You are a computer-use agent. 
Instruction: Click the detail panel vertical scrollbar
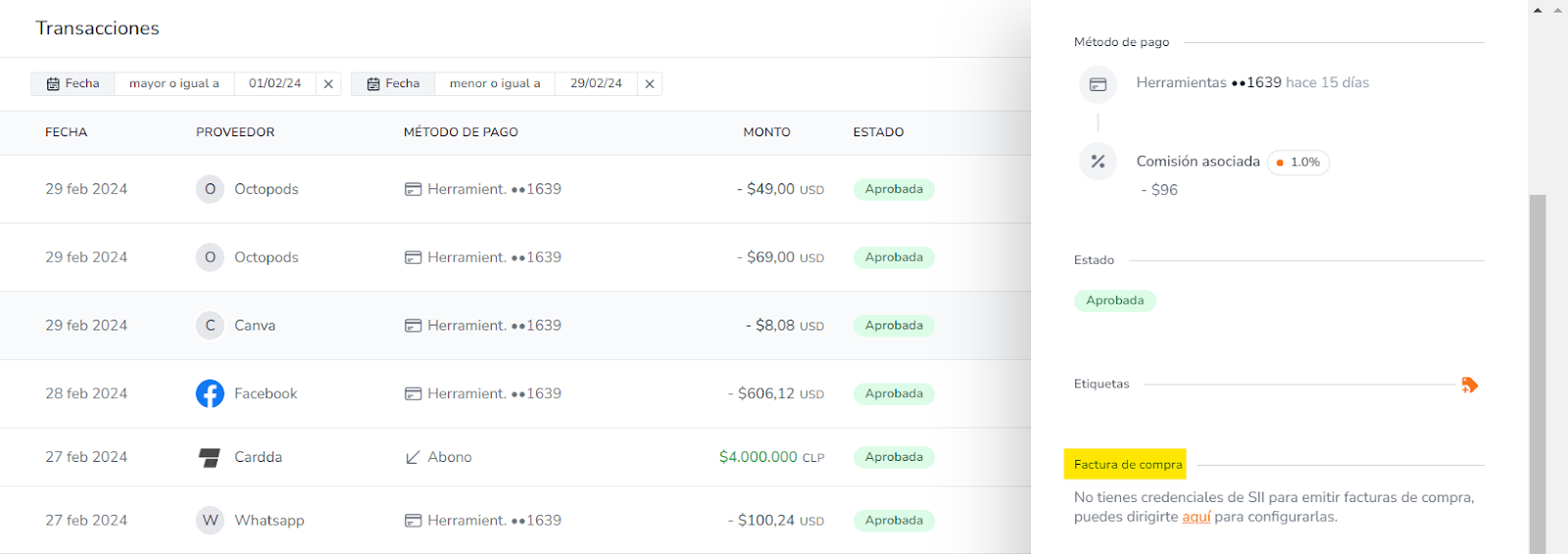tap(1537, 373)
